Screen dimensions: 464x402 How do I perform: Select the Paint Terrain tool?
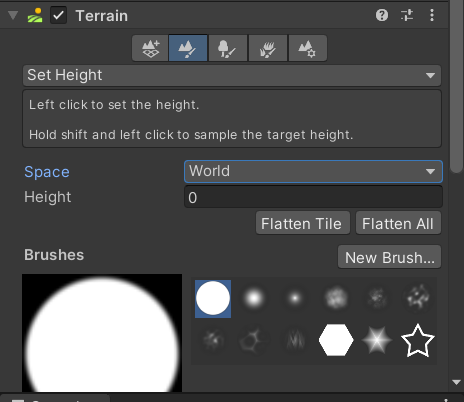[x=188, y=48]
